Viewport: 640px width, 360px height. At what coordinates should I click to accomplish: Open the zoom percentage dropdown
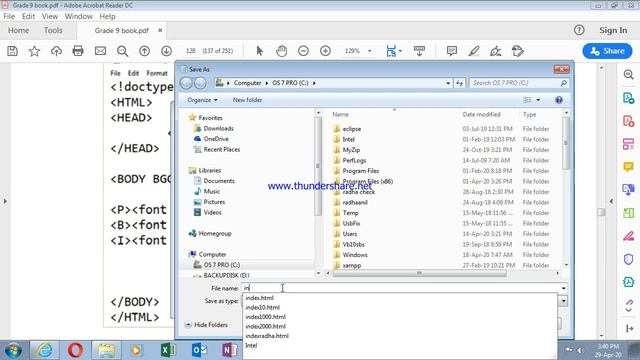click(370, 51)
